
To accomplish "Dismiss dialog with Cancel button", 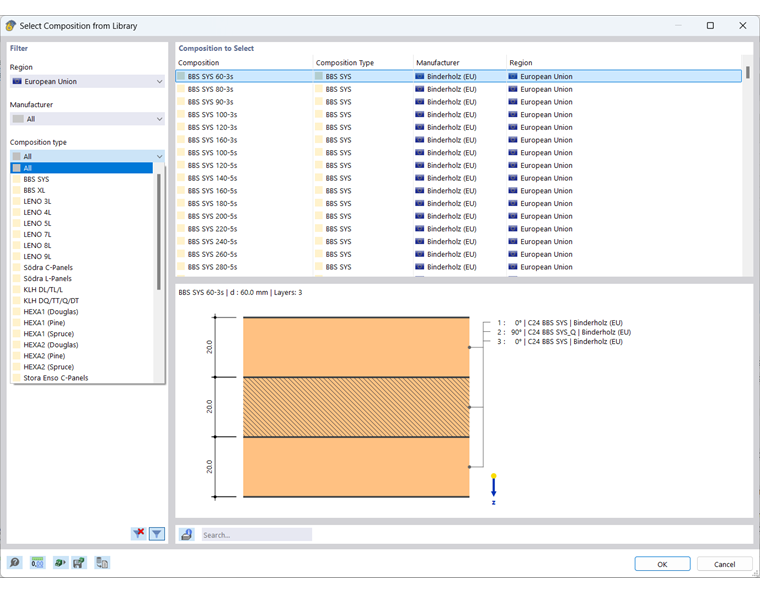I will 724,564.
